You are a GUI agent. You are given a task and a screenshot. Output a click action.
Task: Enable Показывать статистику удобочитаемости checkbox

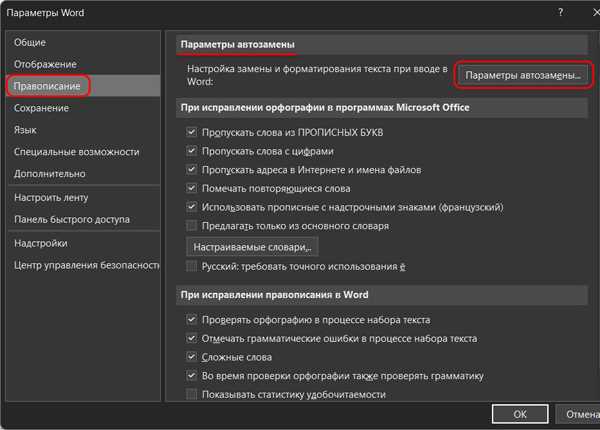click(x=192, y=395)
